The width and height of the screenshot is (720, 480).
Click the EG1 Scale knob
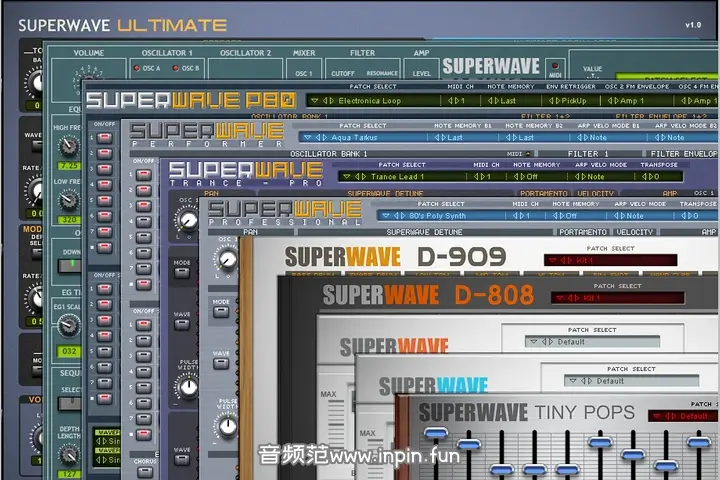click(x=68, y=325)
